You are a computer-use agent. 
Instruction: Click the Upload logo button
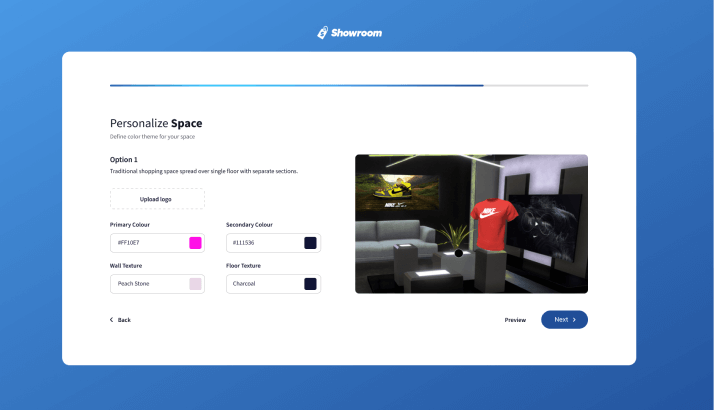tap(157, 199)
